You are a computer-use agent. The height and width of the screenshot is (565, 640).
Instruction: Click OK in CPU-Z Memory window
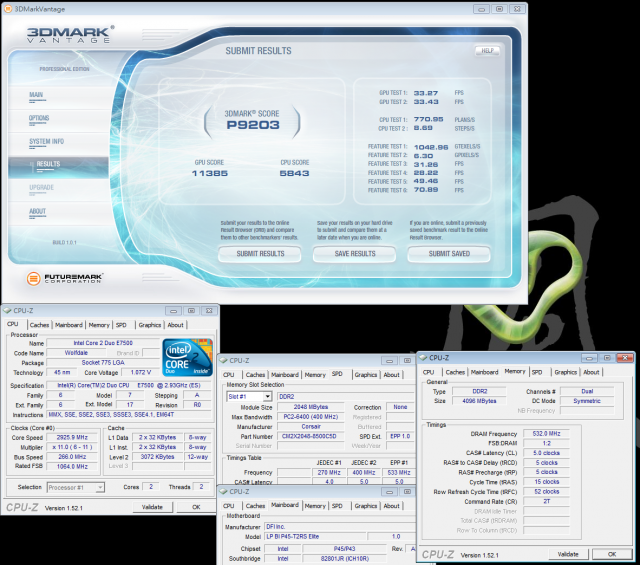click(x=612, y=554)
